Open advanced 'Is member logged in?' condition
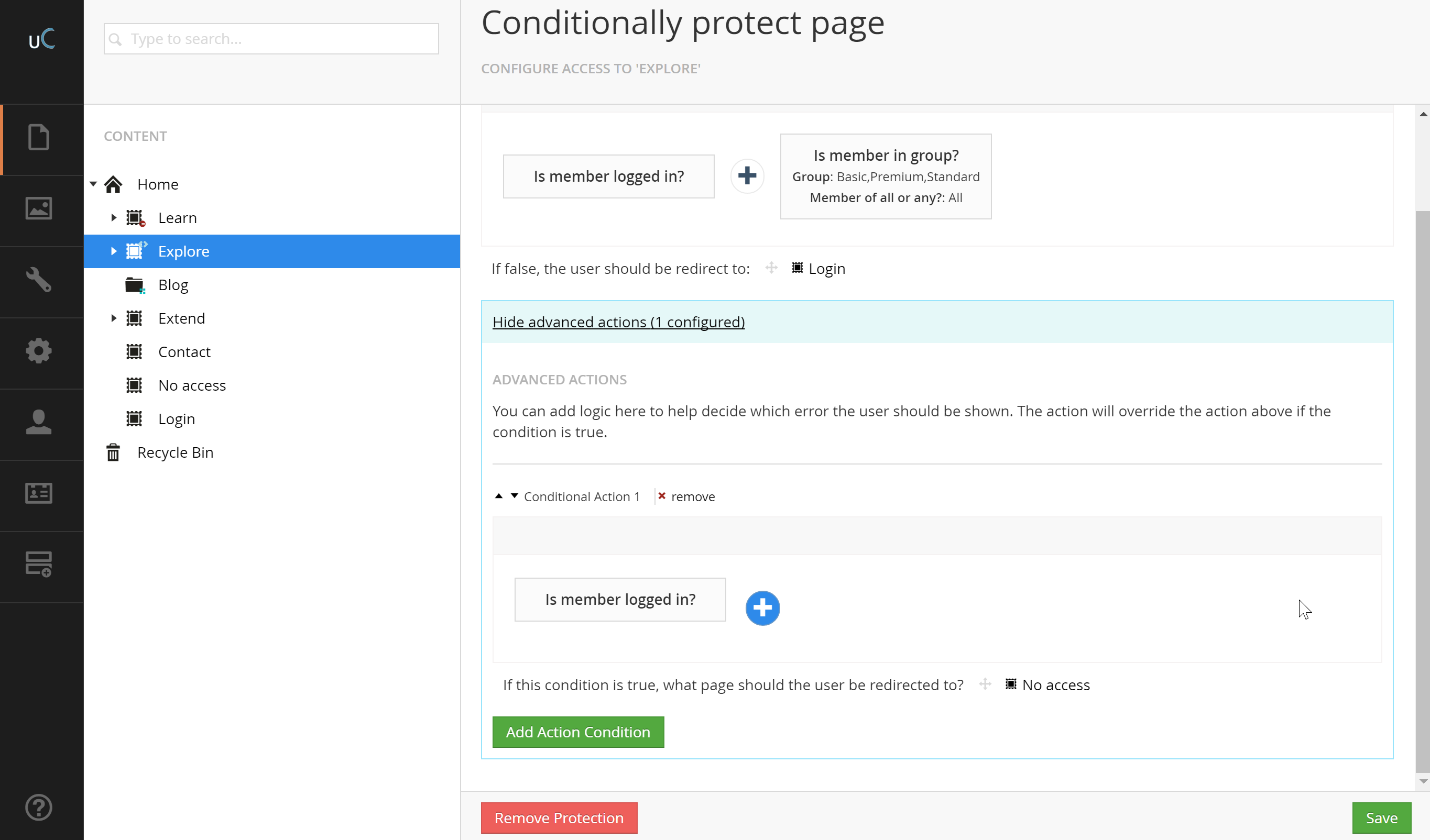1430x840 pixels. [x=620, y=599]
